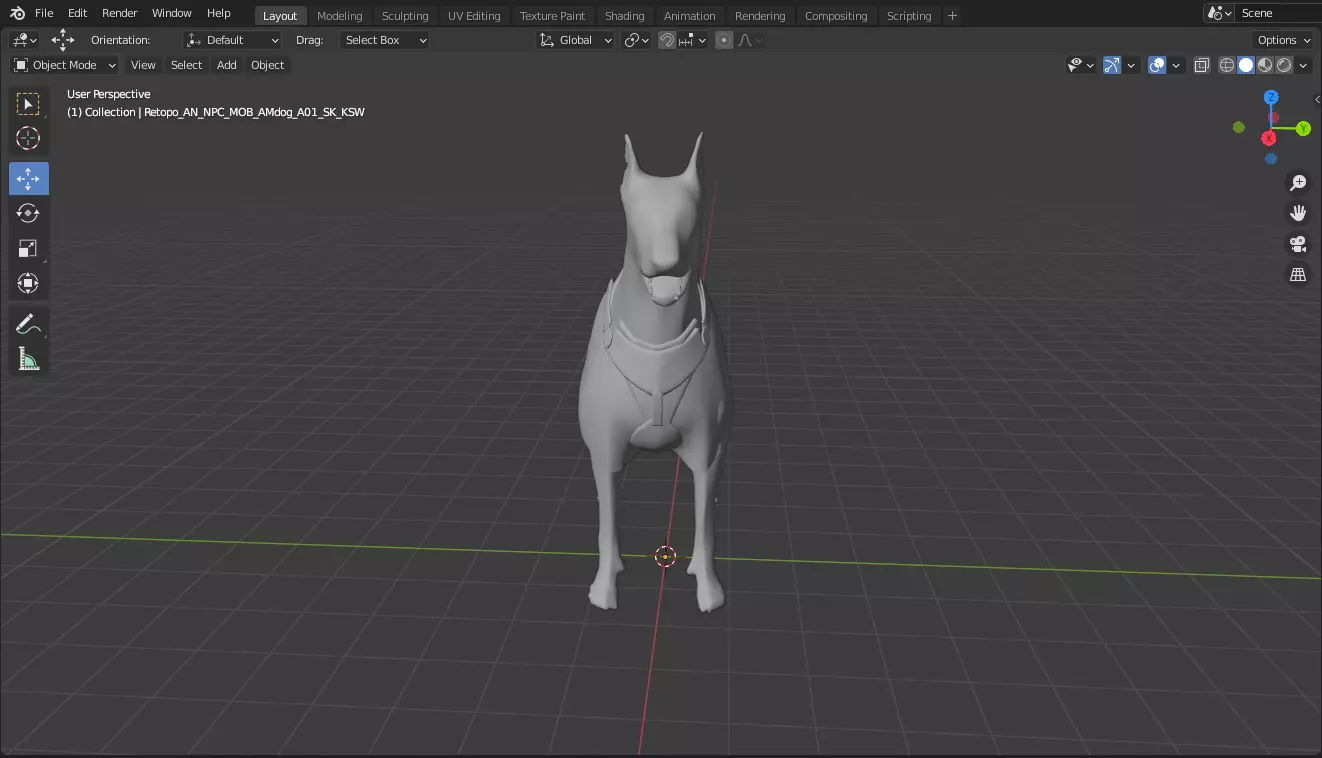The width and height of the screenshot is (1322, 758).
Task: Open the Options dropdown
Action: tap(1283, 40)
